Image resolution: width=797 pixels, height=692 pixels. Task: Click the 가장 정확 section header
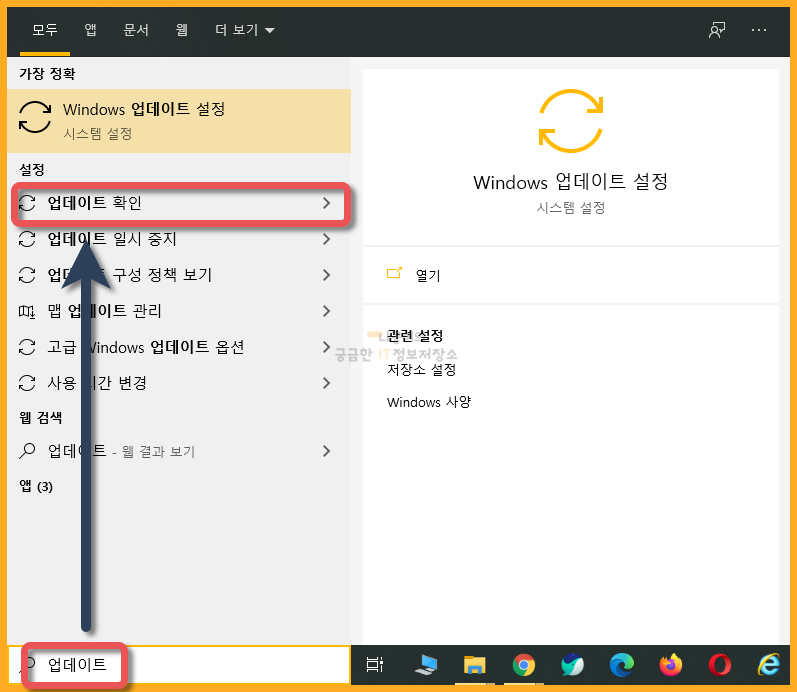click(47, 74)
